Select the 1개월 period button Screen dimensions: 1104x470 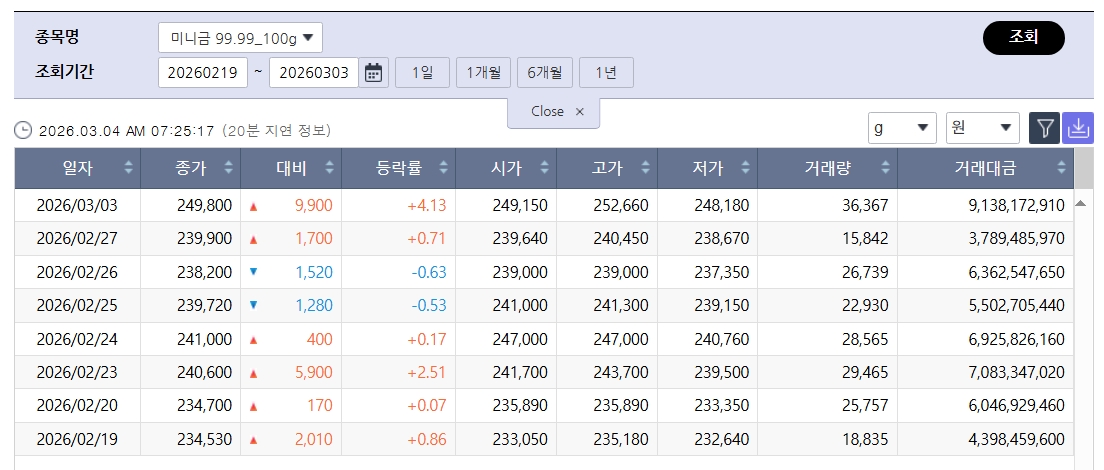(x=484, y=73)
